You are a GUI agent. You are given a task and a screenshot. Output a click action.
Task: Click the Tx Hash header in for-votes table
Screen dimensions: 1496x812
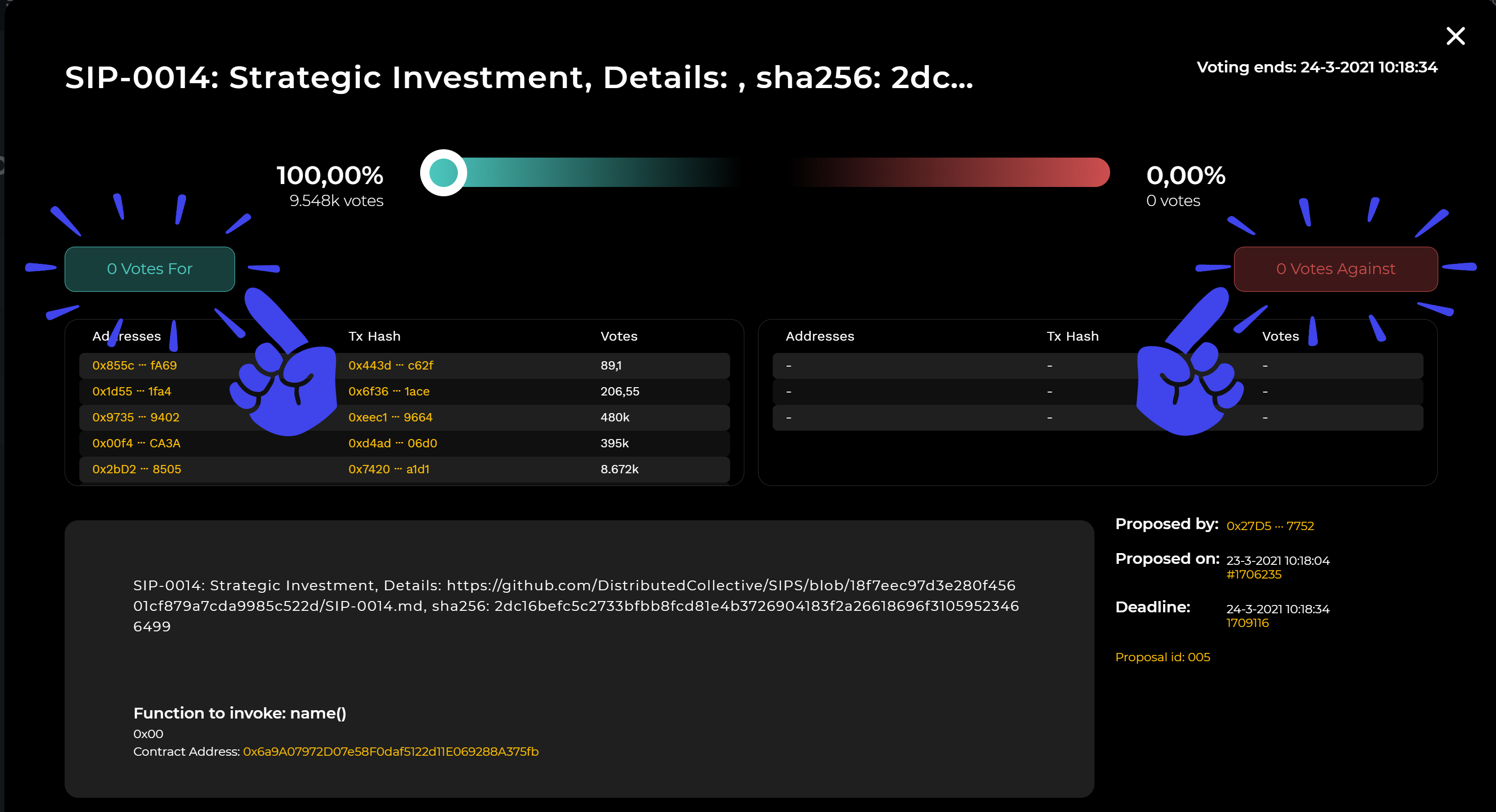tap(375, 337)
